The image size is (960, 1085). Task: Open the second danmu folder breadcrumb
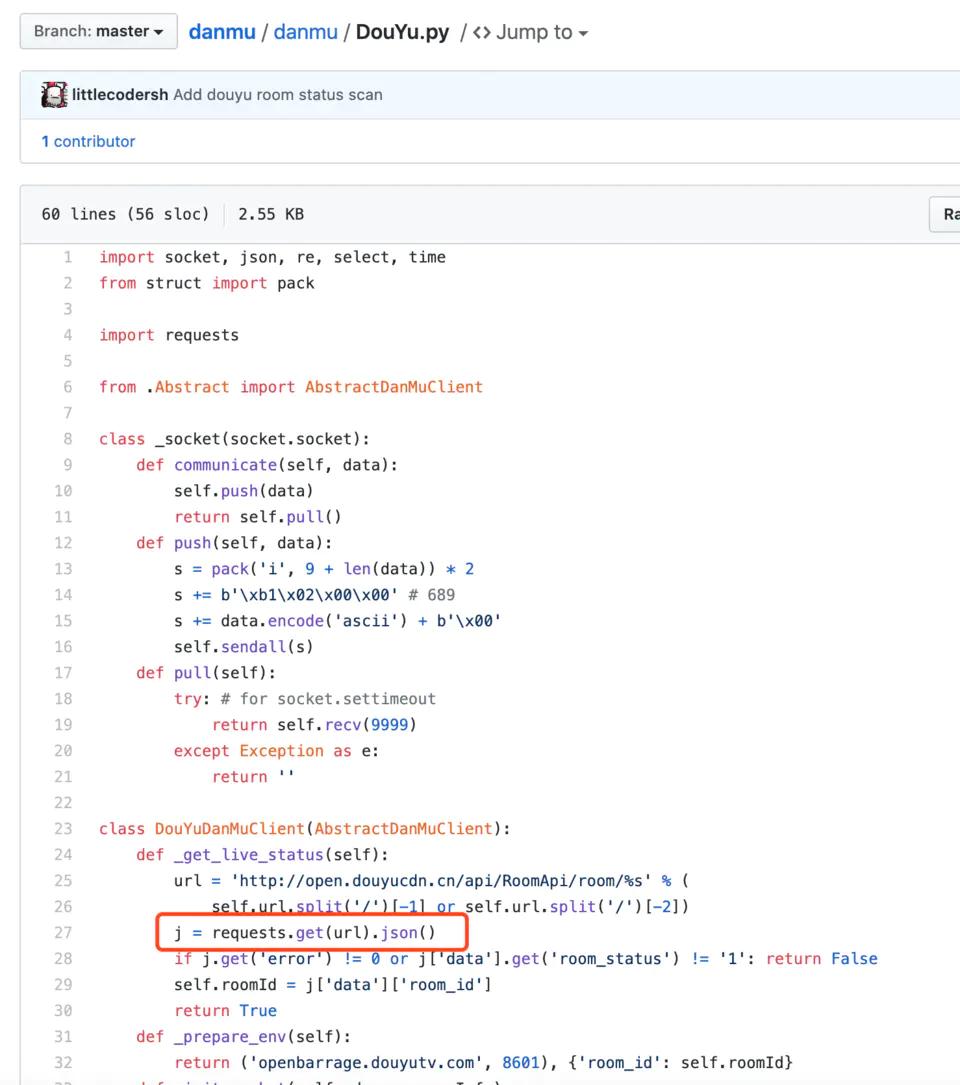tap(305, 32)
